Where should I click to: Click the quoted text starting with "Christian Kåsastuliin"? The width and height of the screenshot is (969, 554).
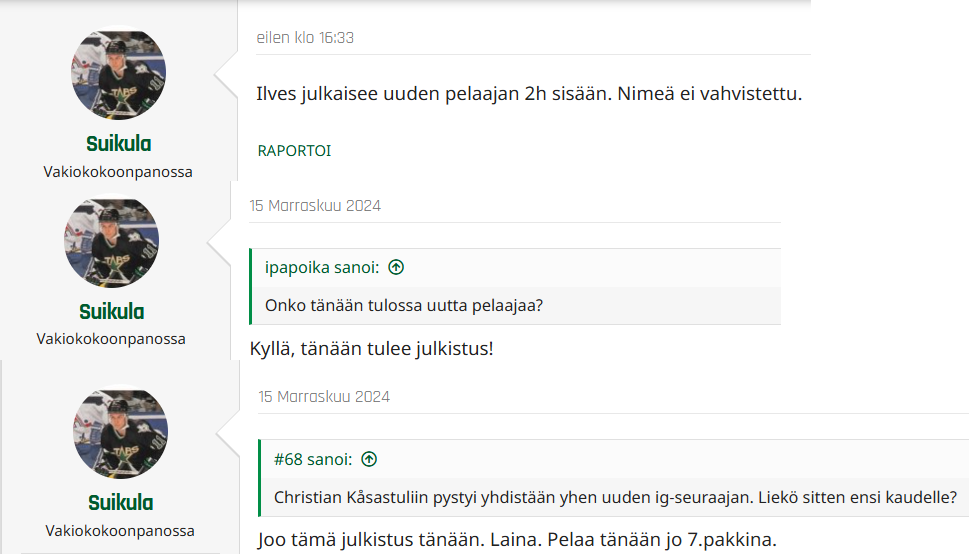coord(614,497)
